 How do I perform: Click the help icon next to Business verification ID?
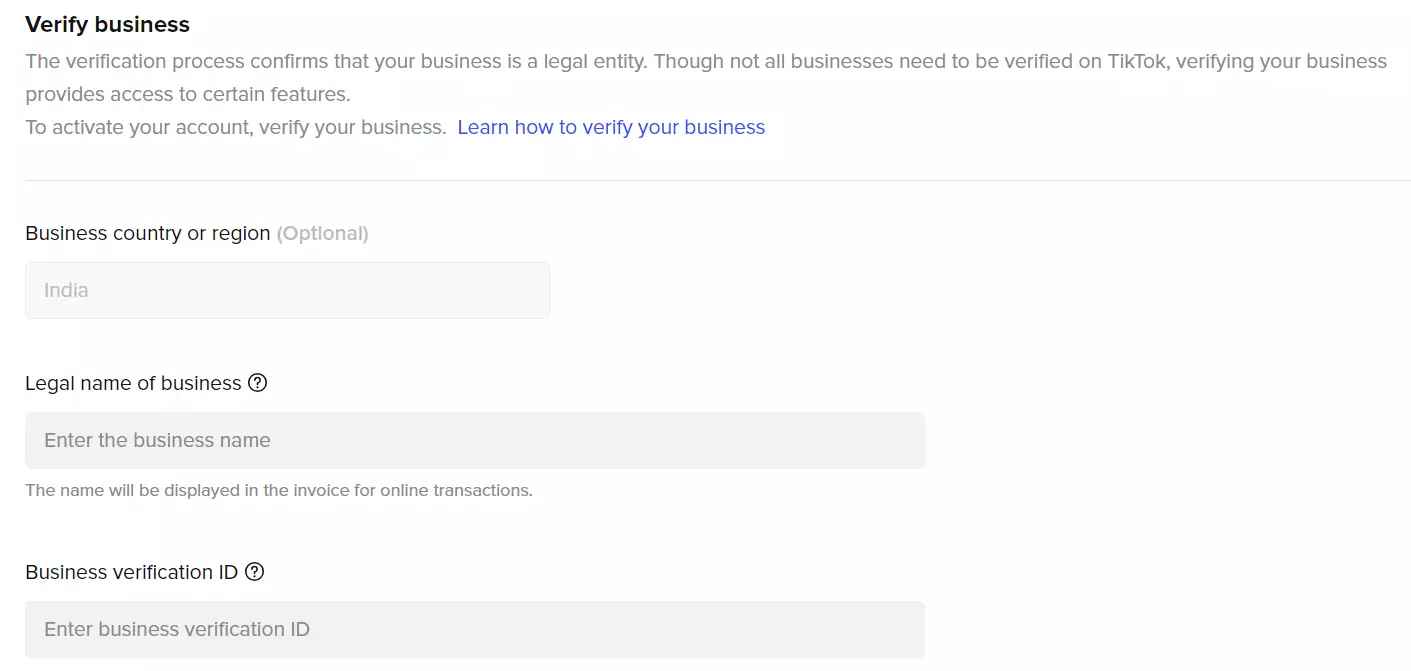[255, 572]
